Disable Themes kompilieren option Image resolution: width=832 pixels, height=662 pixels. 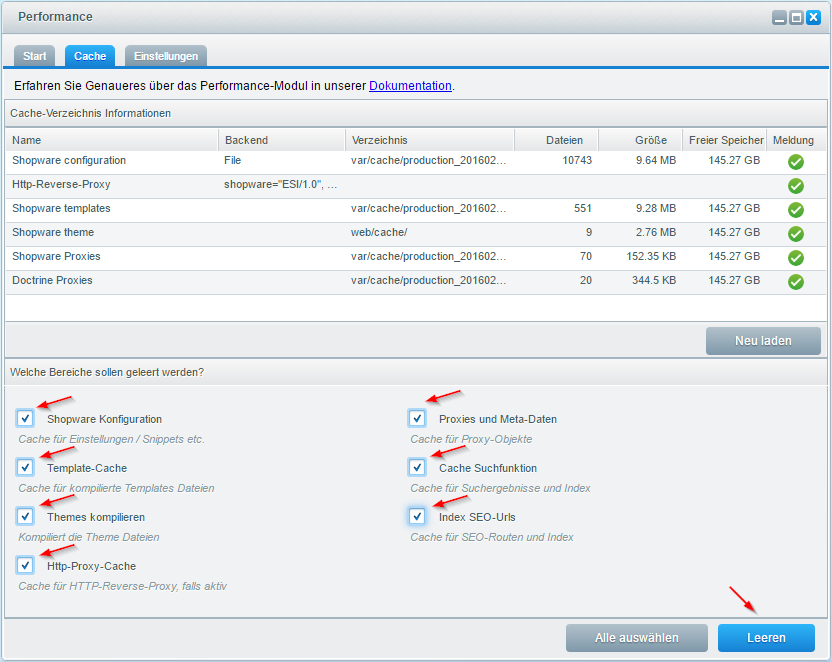point(25,516)
